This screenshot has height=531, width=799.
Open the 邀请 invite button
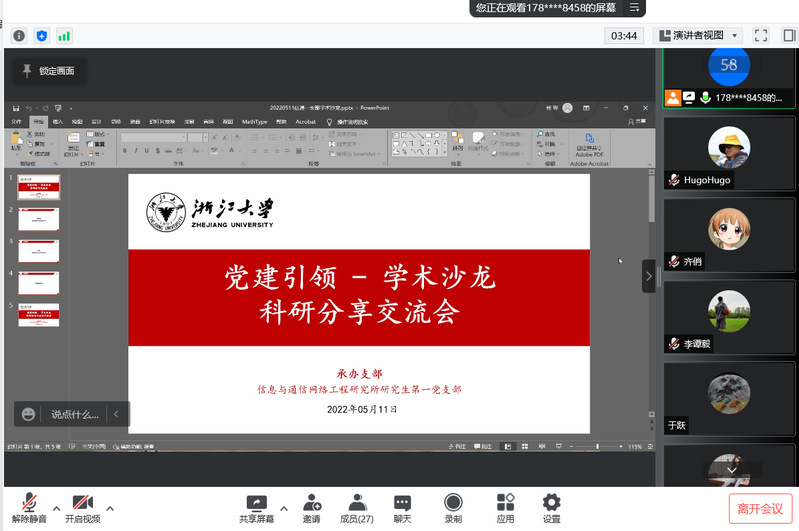311,508
